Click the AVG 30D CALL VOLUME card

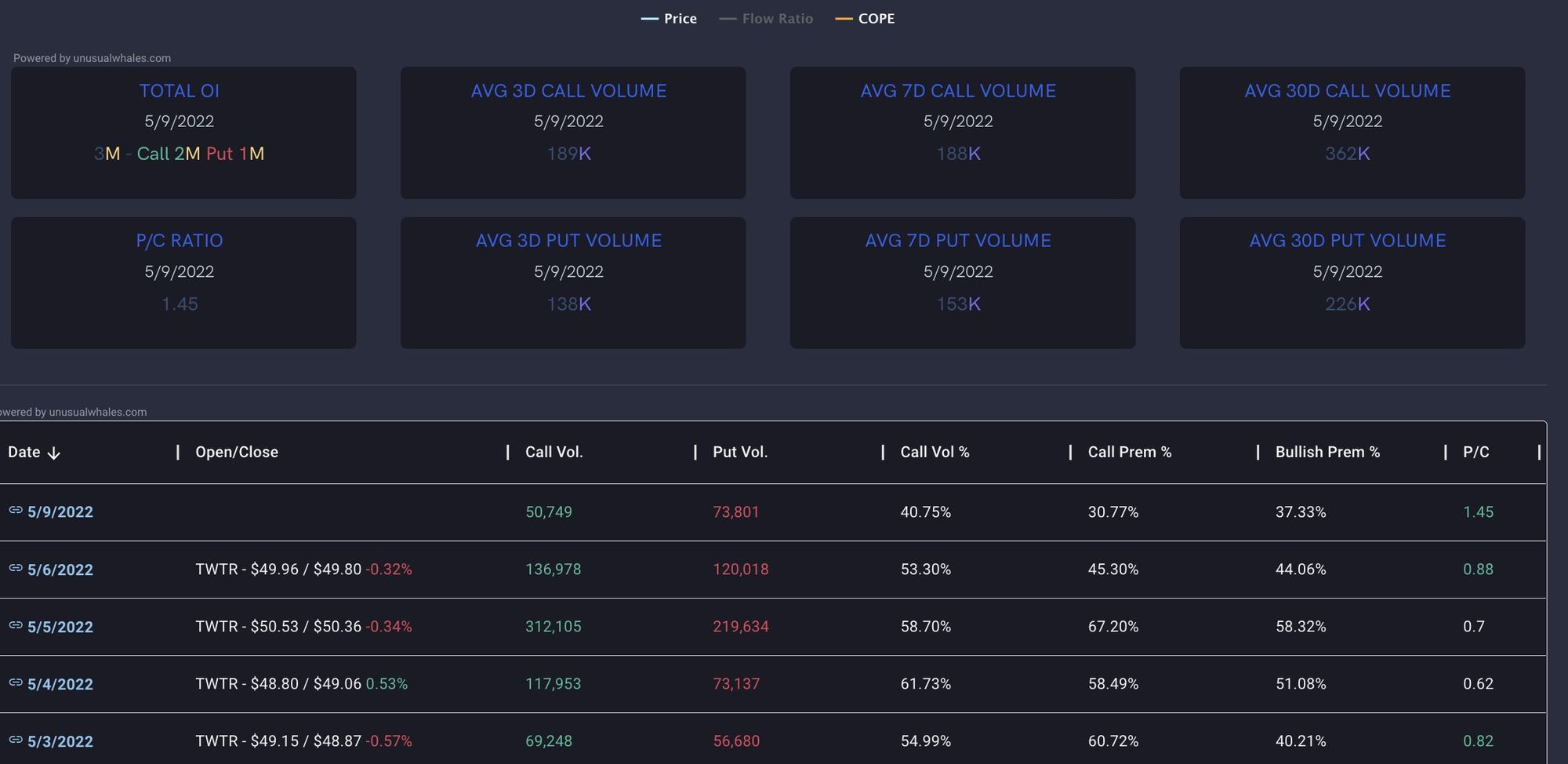pyautogui.click(x=1352, y=133)
